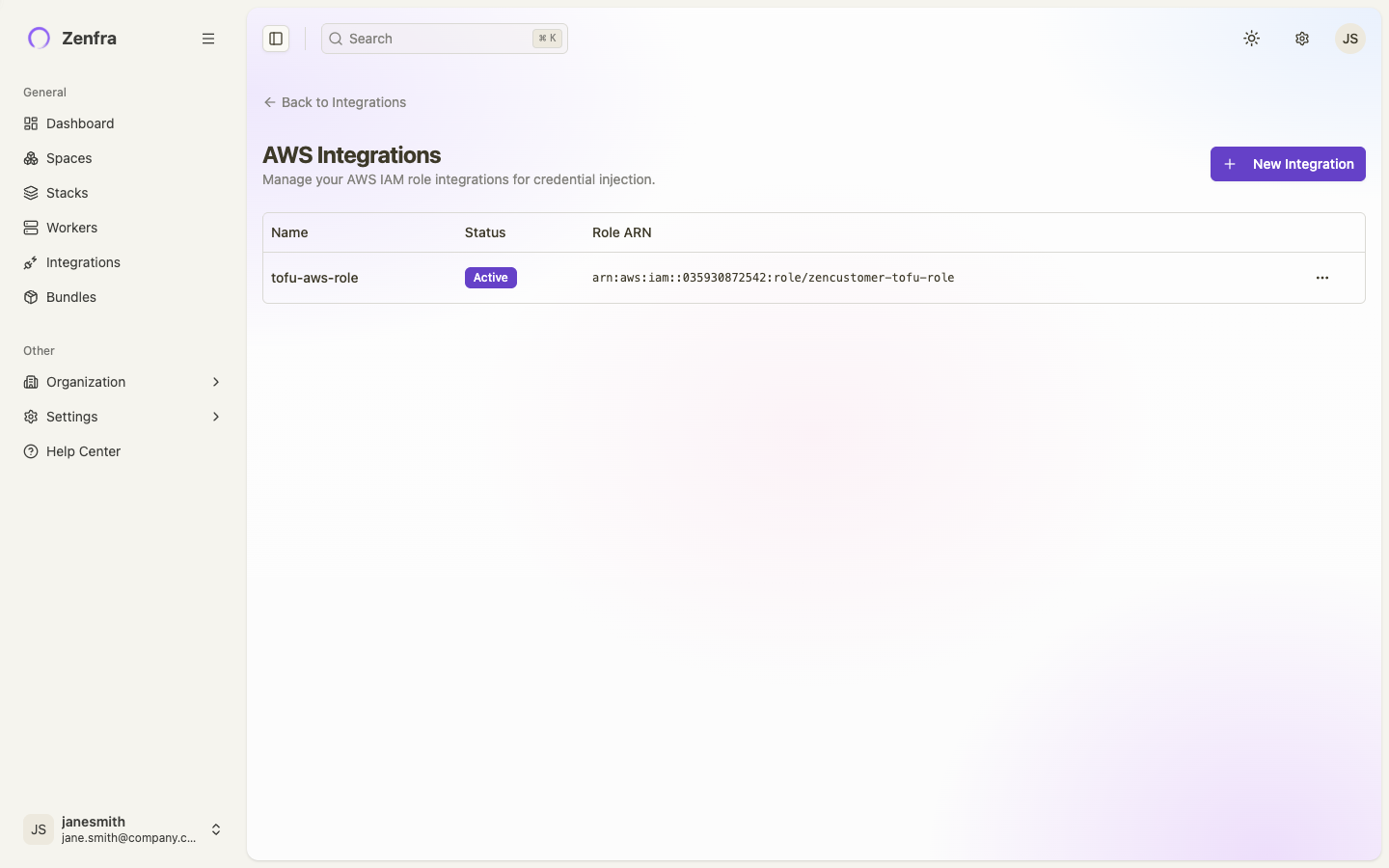Viewport: 1389px width, 868px height.
Task: Create a New Integration
Action: [1287, 164]
